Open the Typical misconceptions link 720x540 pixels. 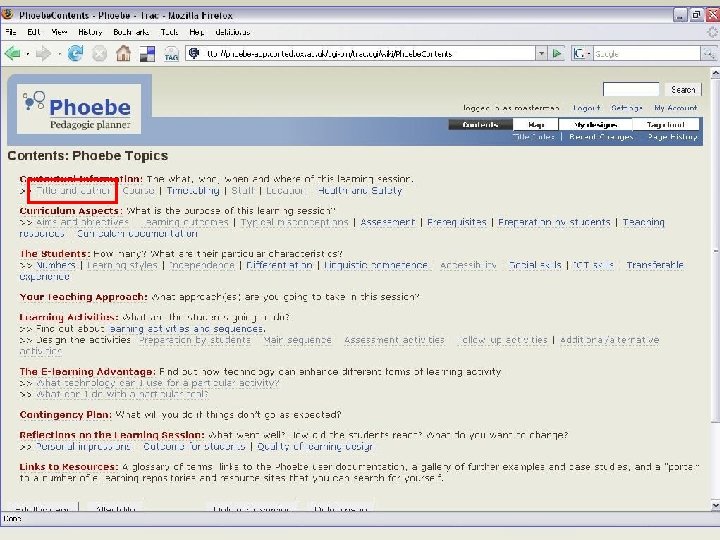pyautogui.click(x=294, y=222)
